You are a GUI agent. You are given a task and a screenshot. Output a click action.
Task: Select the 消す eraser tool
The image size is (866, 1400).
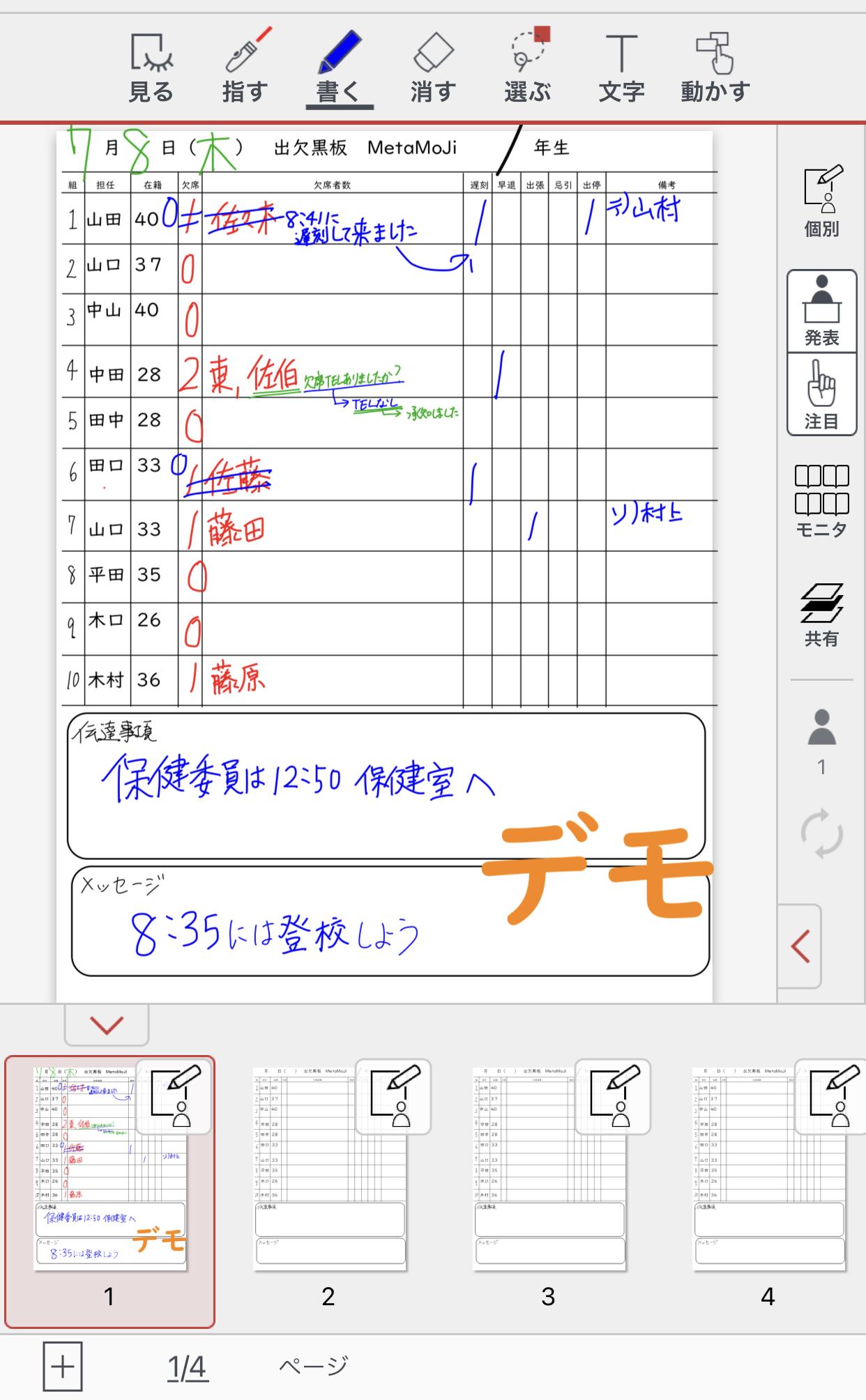click(433, 68)
